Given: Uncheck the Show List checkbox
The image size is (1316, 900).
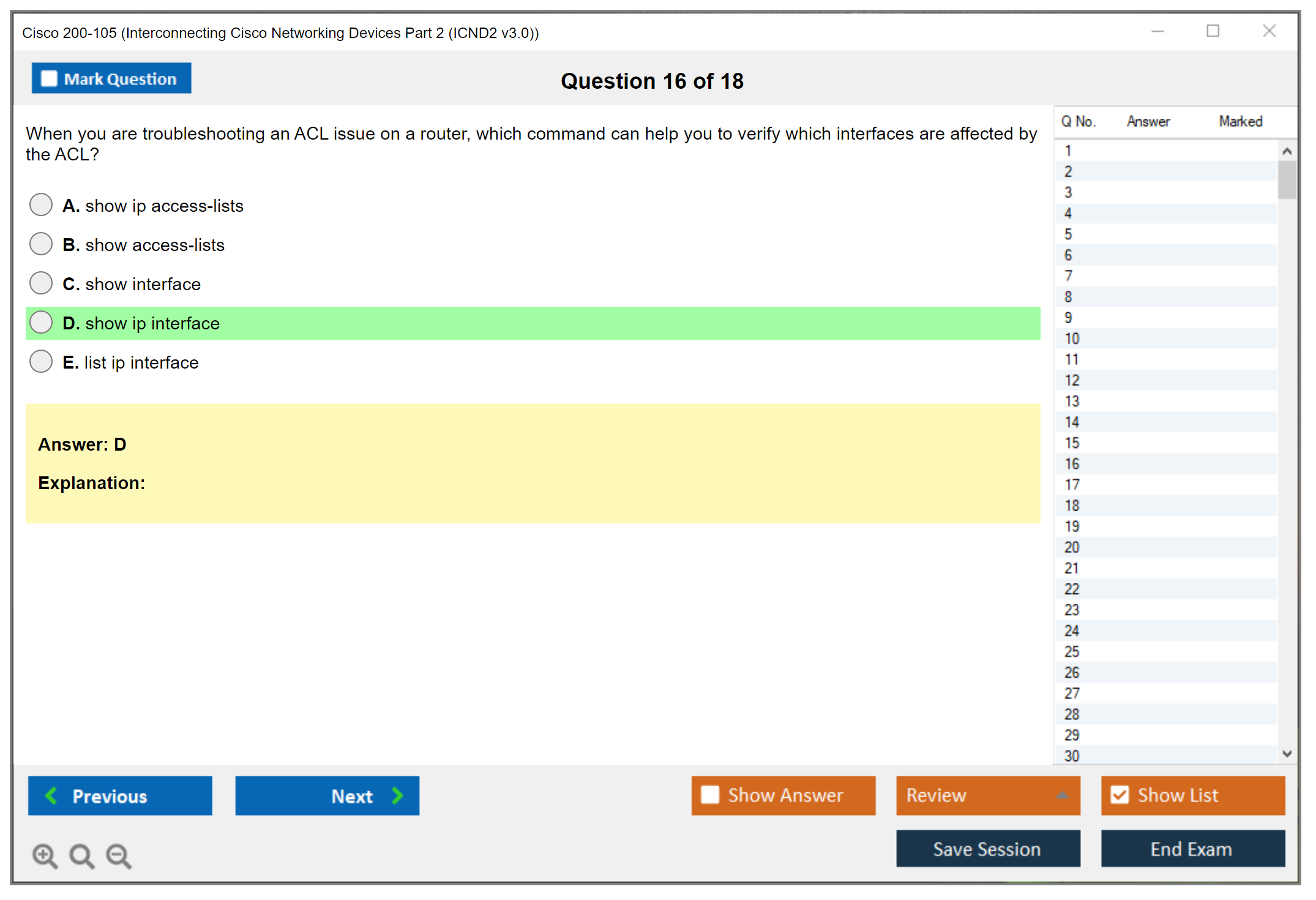Looking at the screenshot, I should point(1120,795).
